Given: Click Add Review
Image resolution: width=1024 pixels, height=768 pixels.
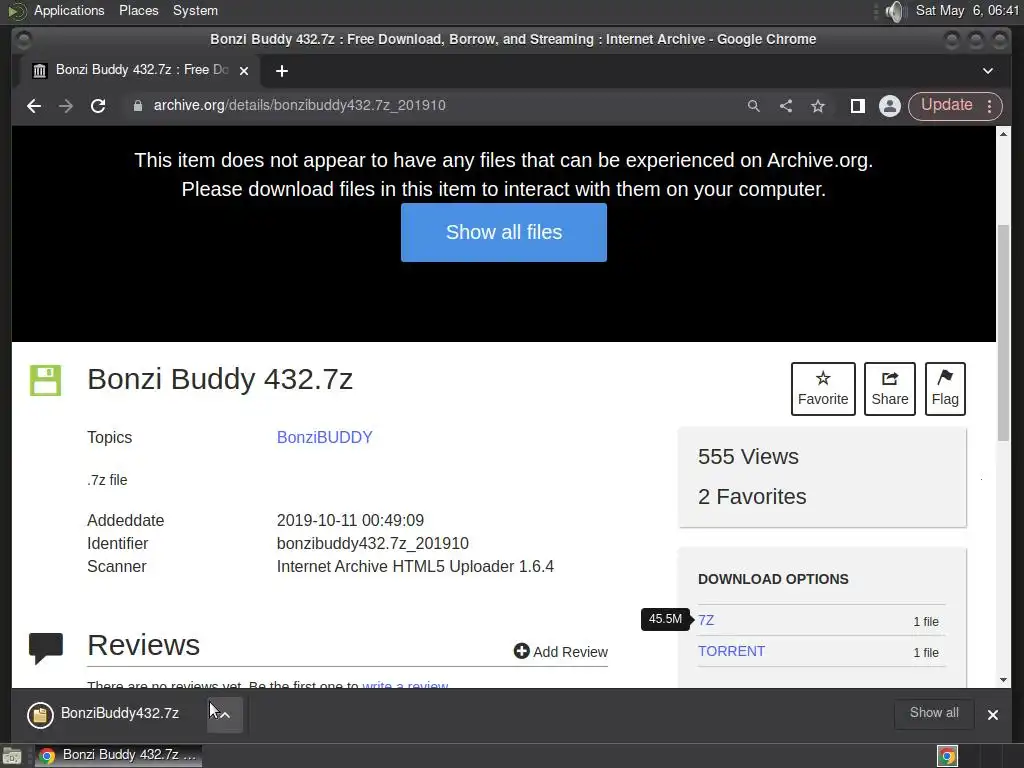Looking at the screenshot, I should click(560, 652).
